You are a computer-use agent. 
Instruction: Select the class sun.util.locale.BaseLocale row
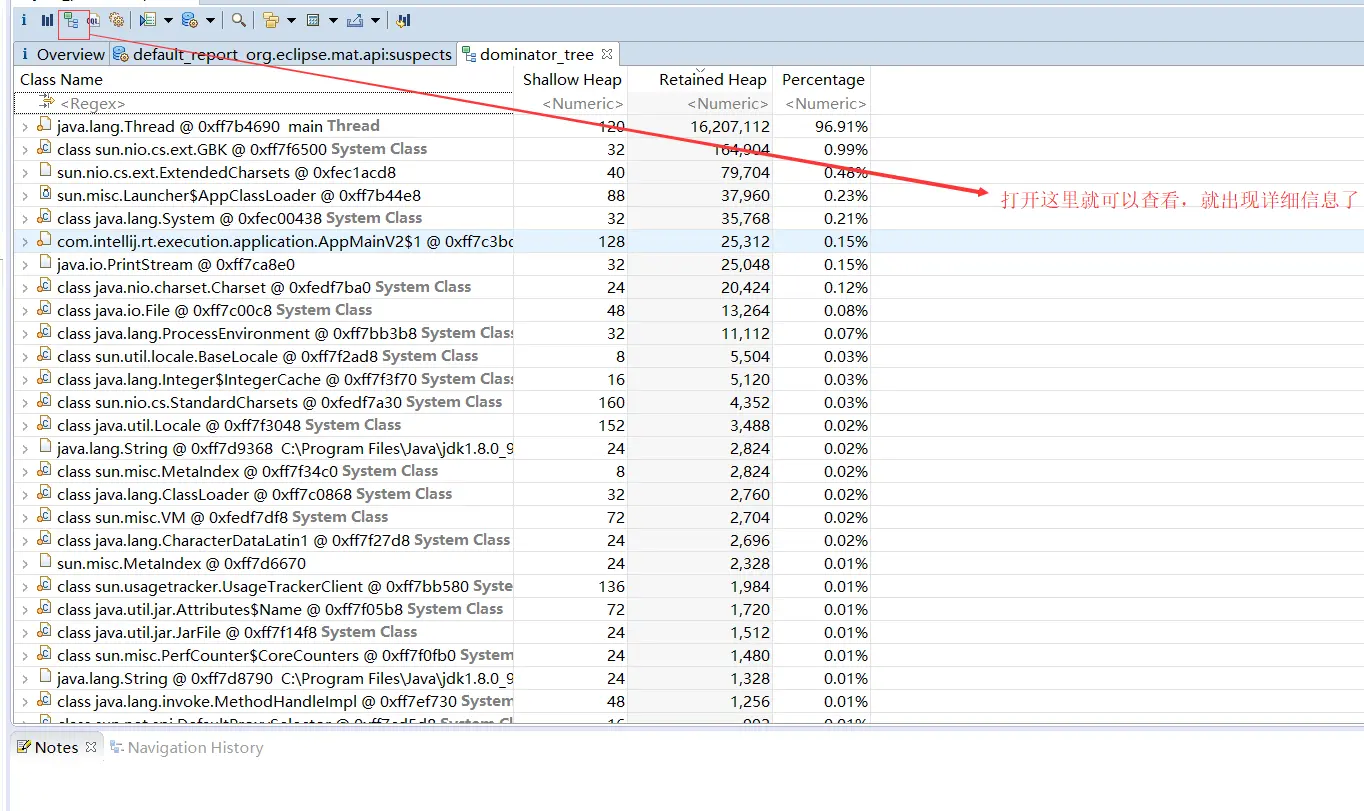(x=443, y=356)
